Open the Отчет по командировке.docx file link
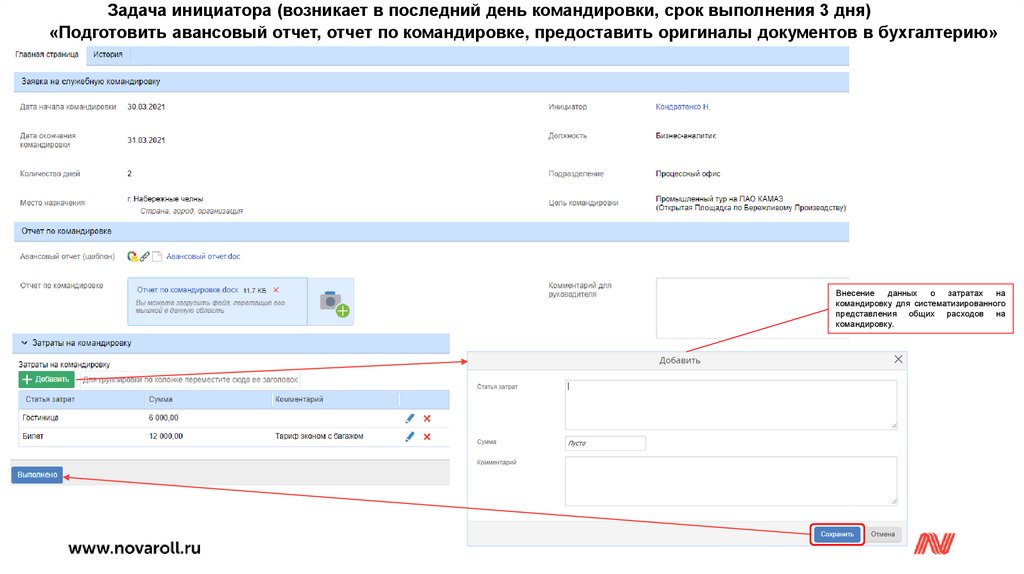This screenshot has height=574, width=1024. coord(187,290)
